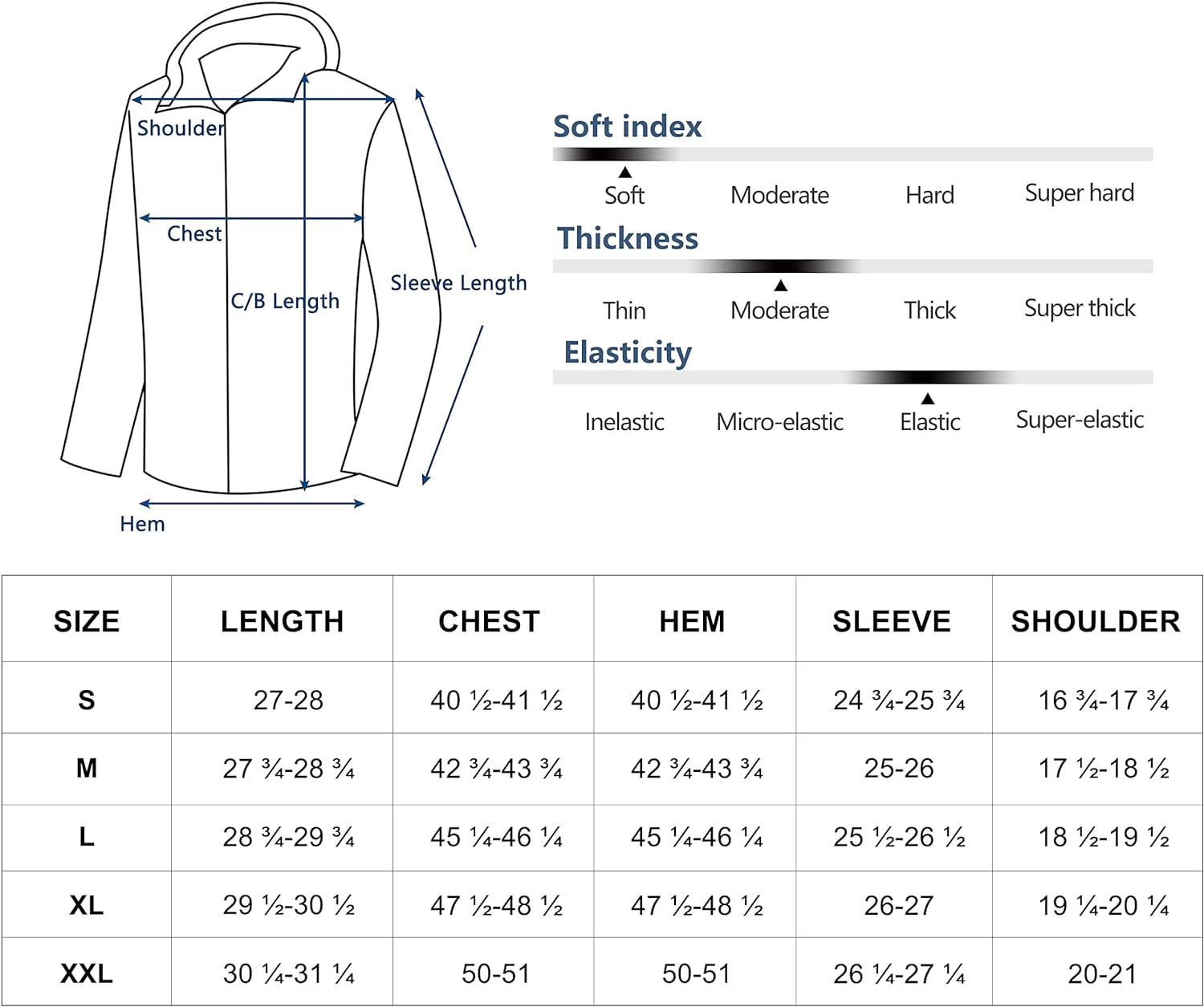Click the Micro-elastic option label
This screenshot has height=1007, width=1204.
pos(779,422)
